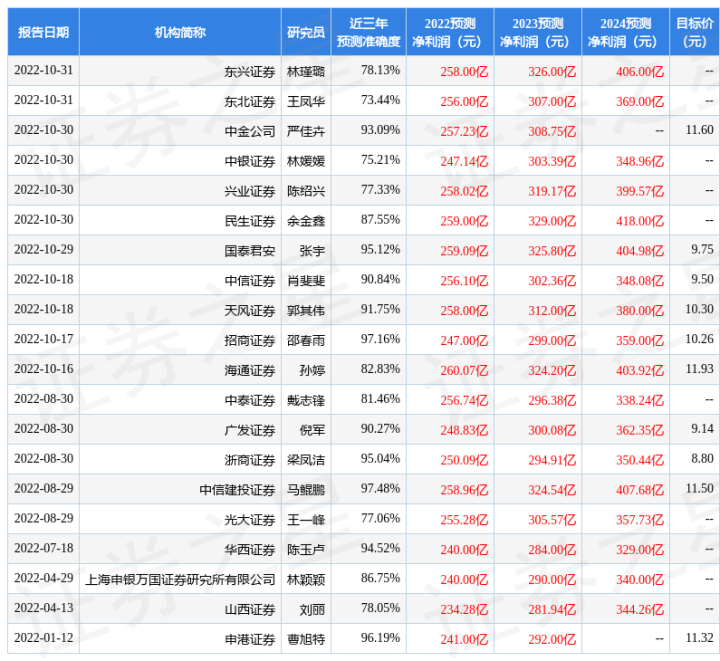Click researcher name 肖斐斐
Viewport: 720px width, 661px height.
pos(306,280)
